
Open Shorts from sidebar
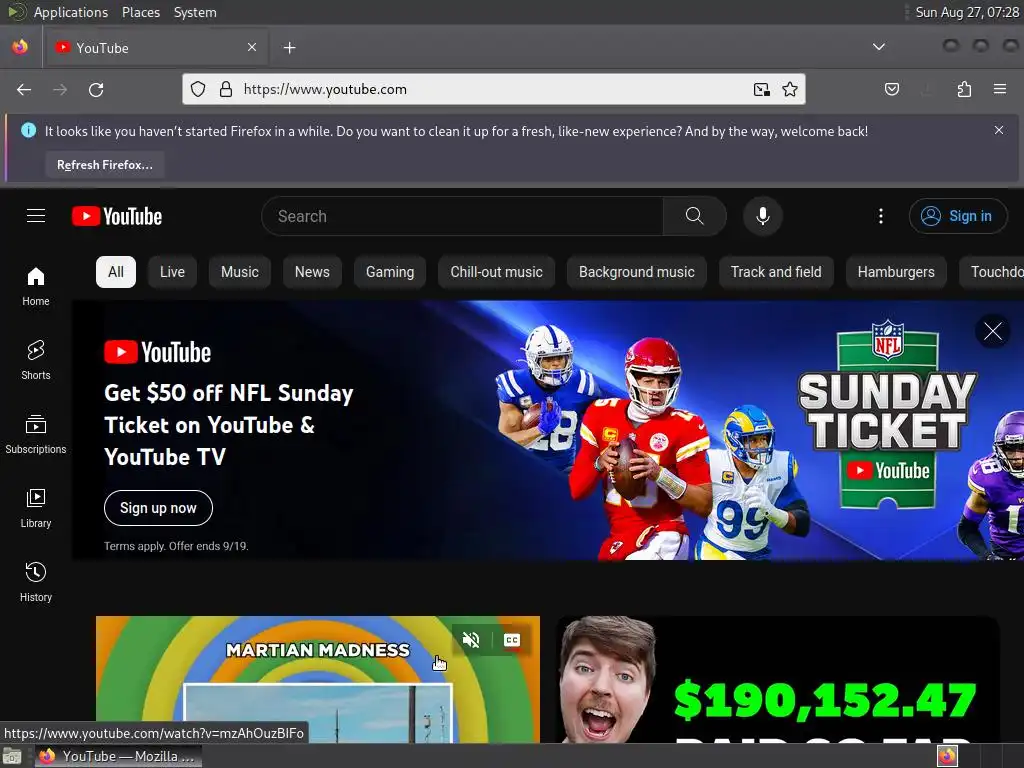pos(36,360)
